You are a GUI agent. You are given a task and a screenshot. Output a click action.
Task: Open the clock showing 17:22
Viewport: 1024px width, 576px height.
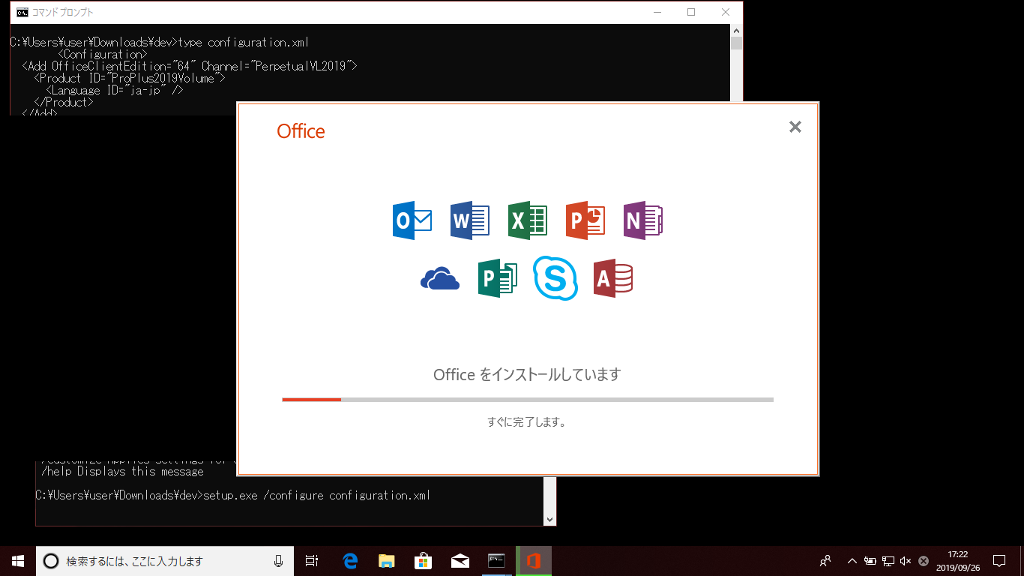coord(957,561)
